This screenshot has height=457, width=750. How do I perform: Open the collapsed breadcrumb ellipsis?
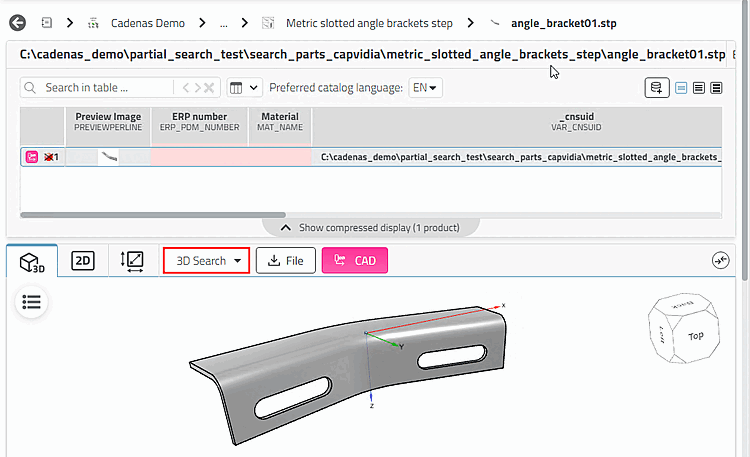223,23
